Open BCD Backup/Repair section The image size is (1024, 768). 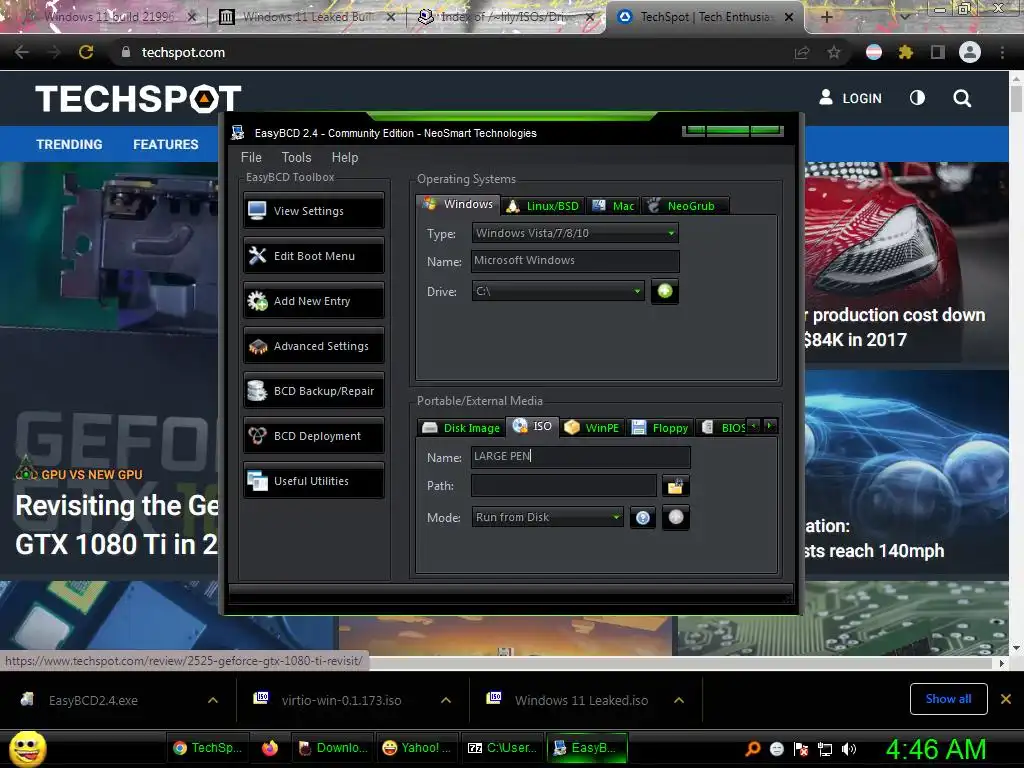(313, 391)
